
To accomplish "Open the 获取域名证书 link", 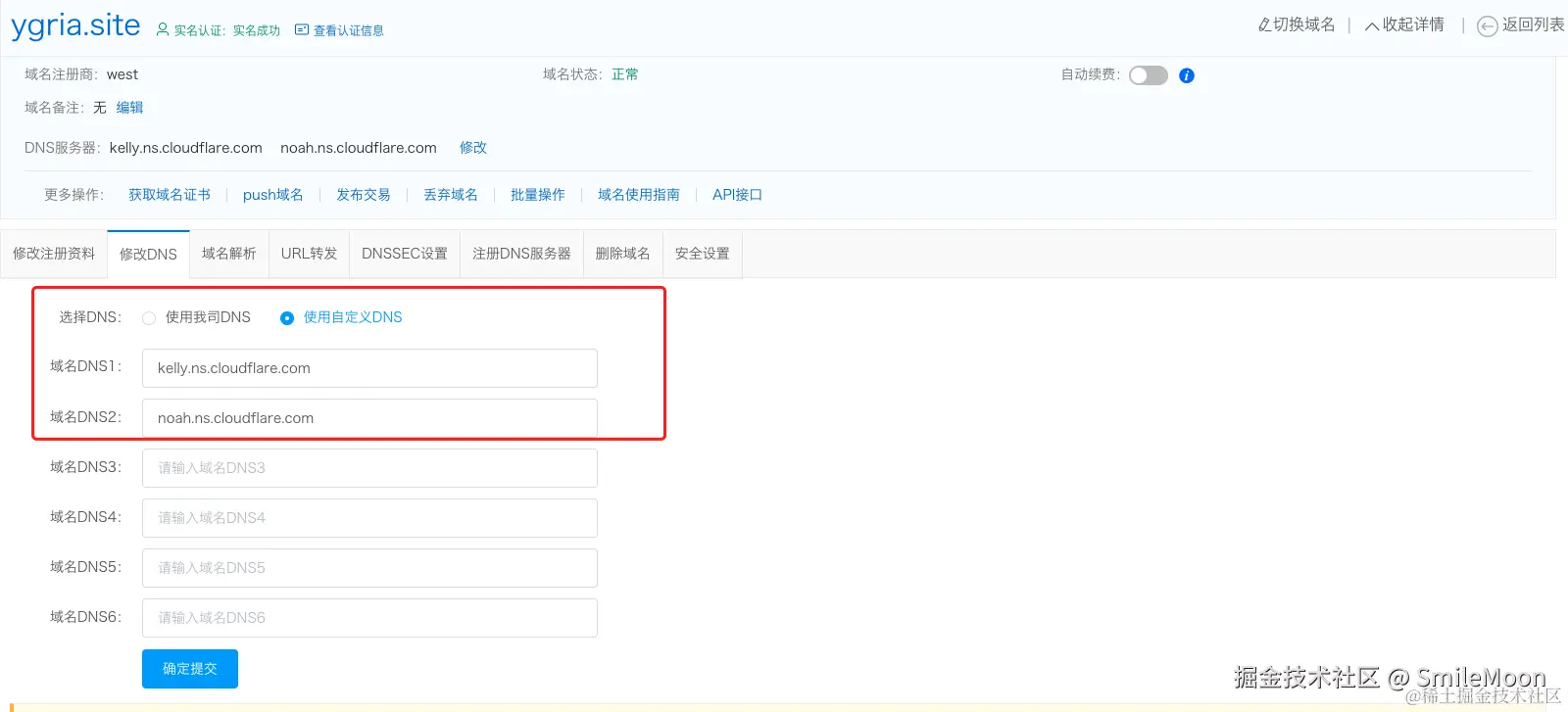I will [170, 195].
